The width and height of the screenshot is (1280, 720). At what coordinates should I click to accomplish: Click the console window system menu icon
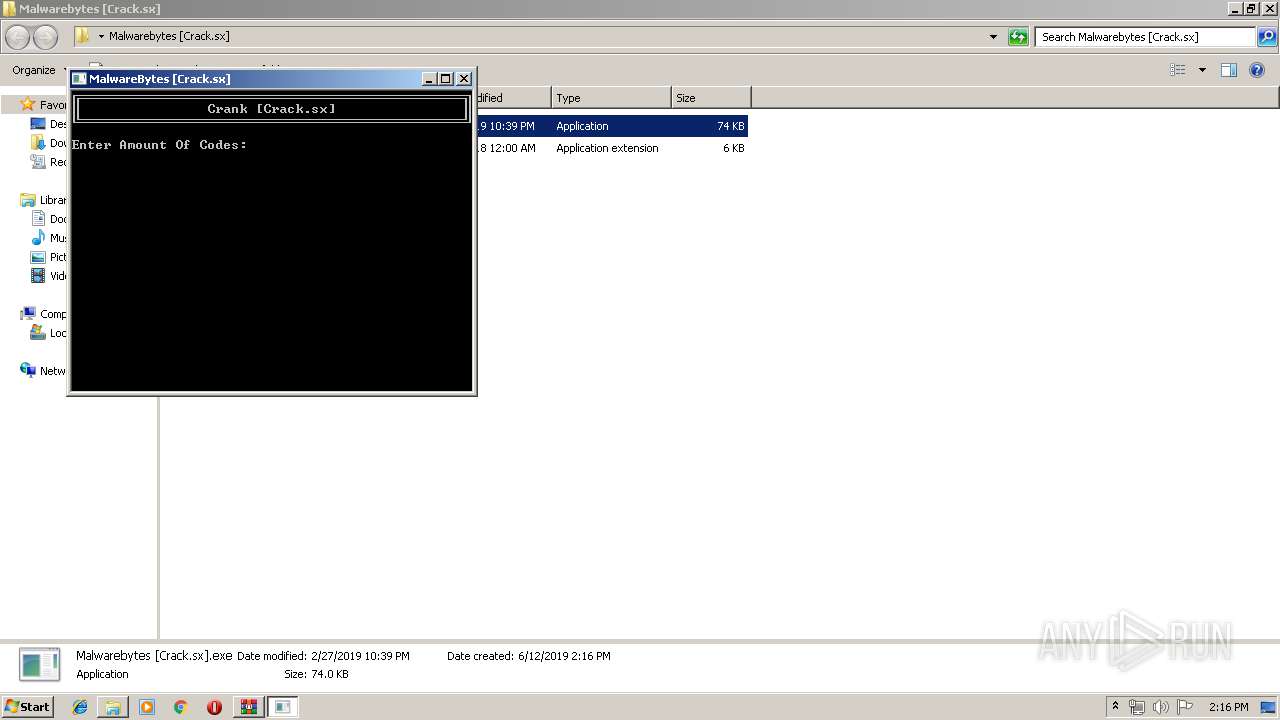79,79
